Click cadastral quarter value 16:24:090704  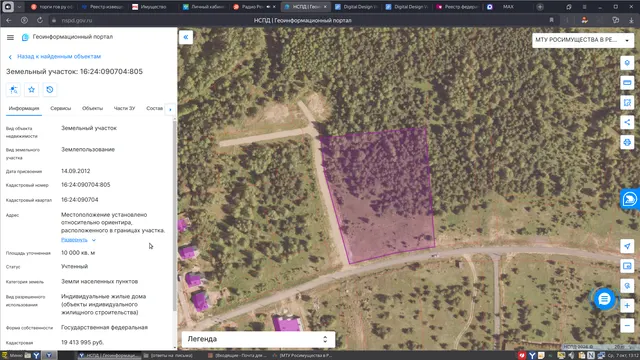(x=80, y=200)
